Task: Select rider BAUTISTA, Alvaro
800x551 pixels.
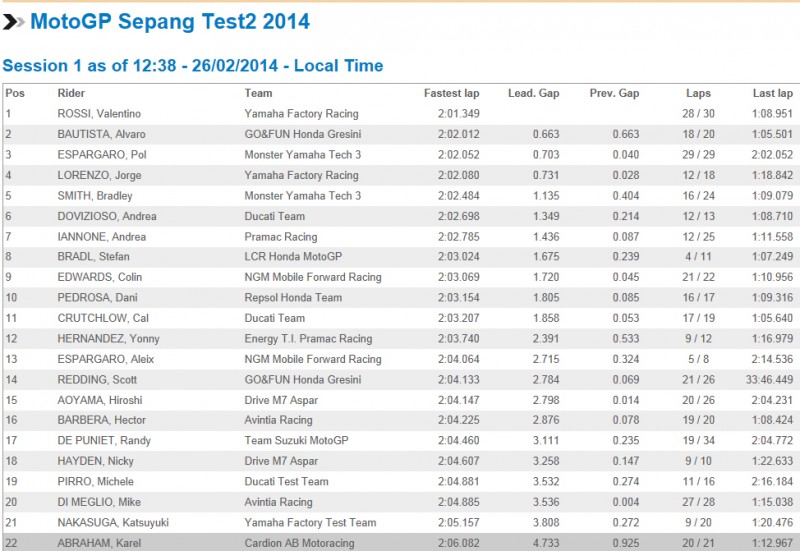Action: pos(101,134)
